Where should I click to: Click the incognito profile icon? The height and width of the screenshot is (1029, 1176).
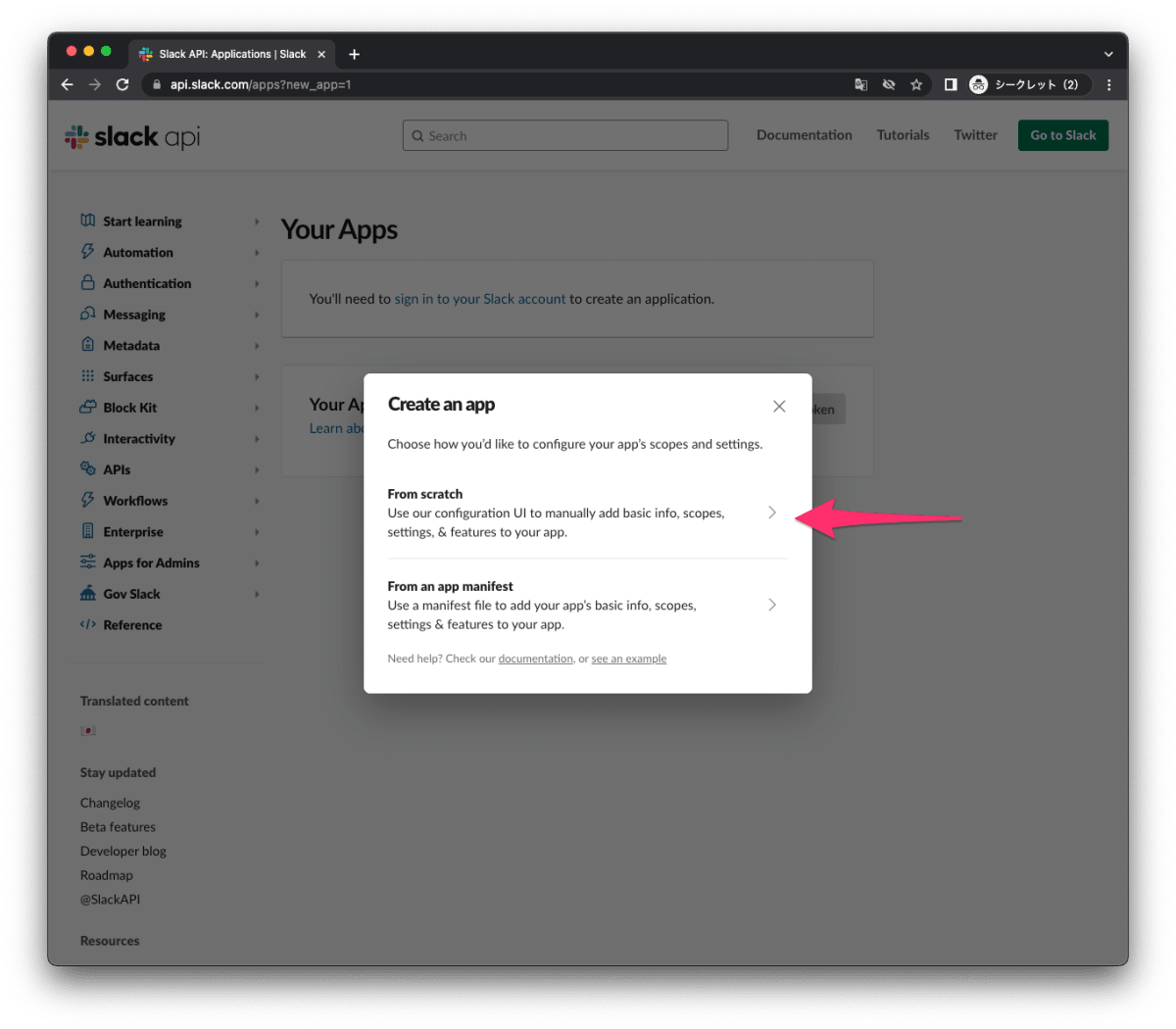click(x=978, y=84)
